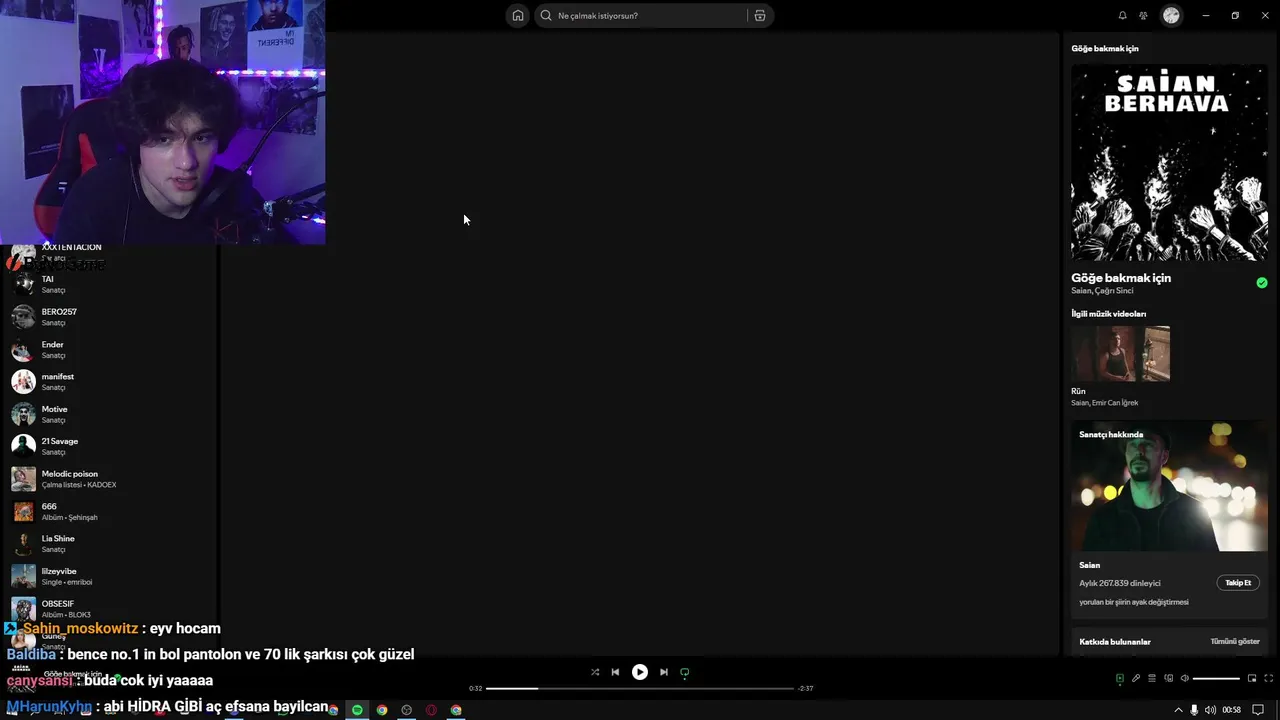The height and width of the screenshot is (720, 1280).
Task: Show hidden system tray icons chevron
Action: [x=1178, y=710]
